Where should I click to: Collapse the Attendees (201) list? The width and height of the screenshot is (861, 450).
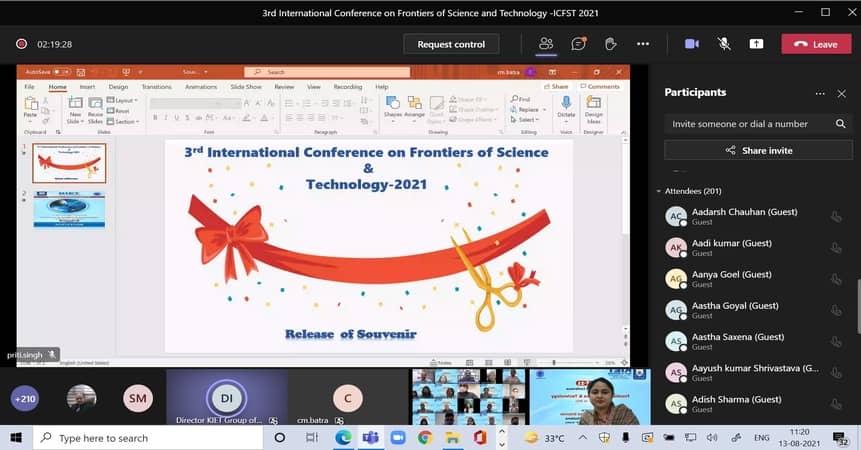click(x=659, y=191)
